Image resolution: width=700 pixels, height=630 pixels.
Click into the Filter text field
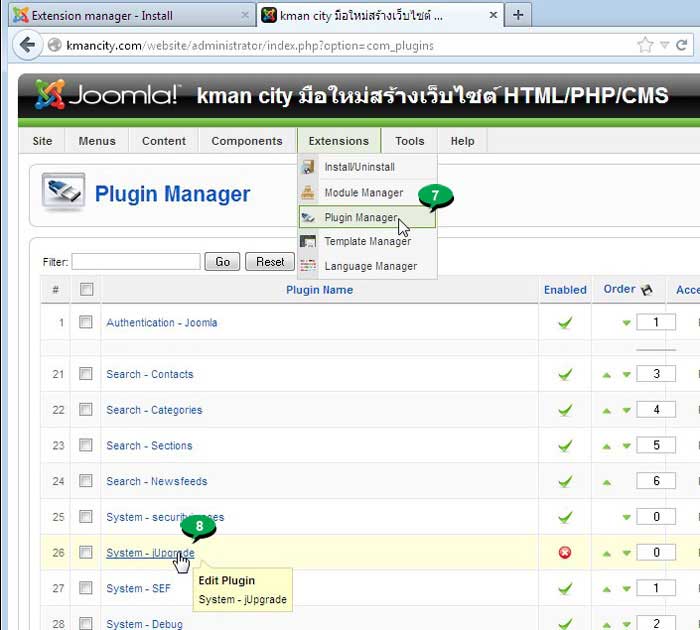click(x=136, y=262)
